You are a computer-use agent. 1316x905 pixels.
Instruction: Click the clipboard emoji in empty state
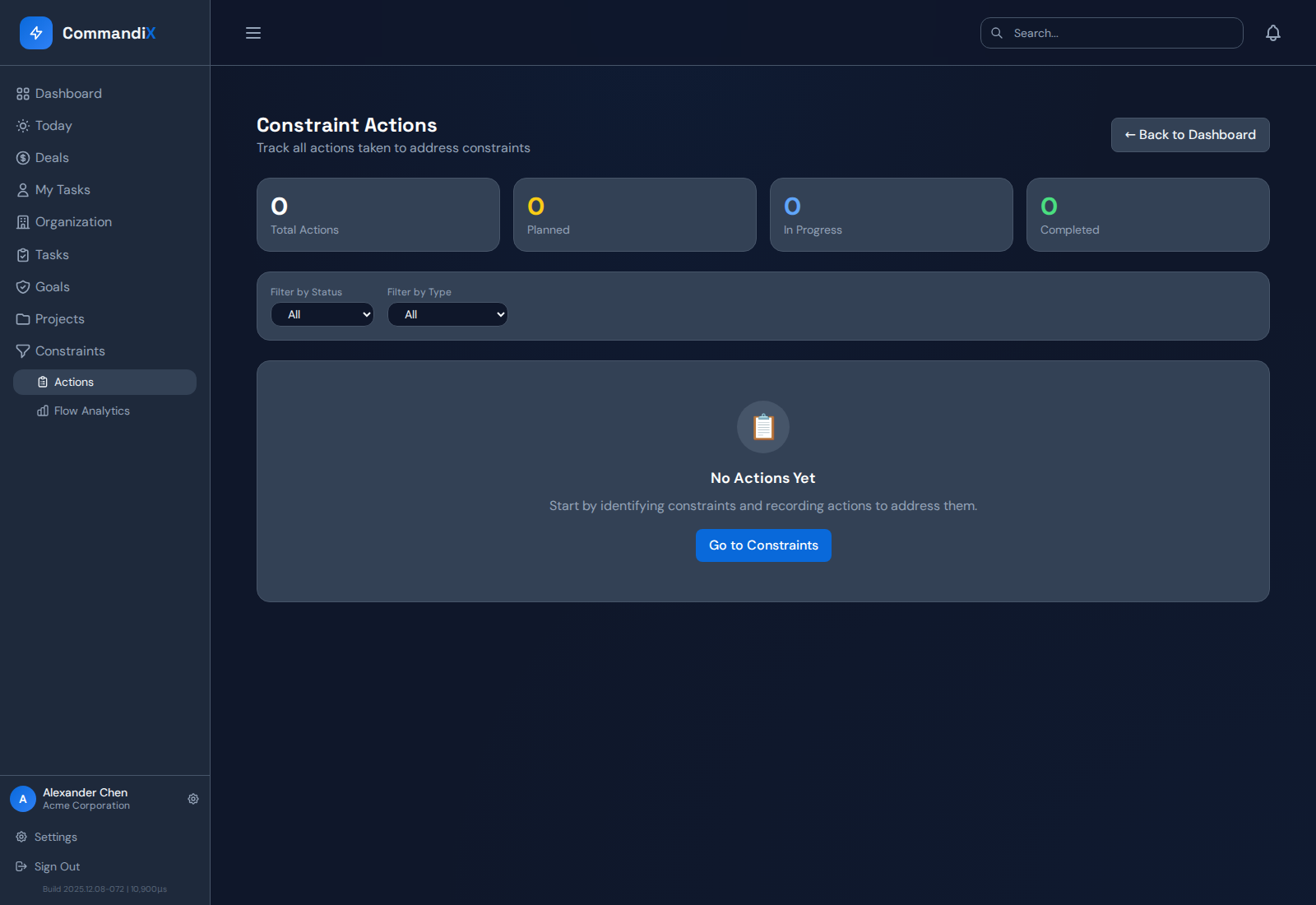click(x=763, y=427)
